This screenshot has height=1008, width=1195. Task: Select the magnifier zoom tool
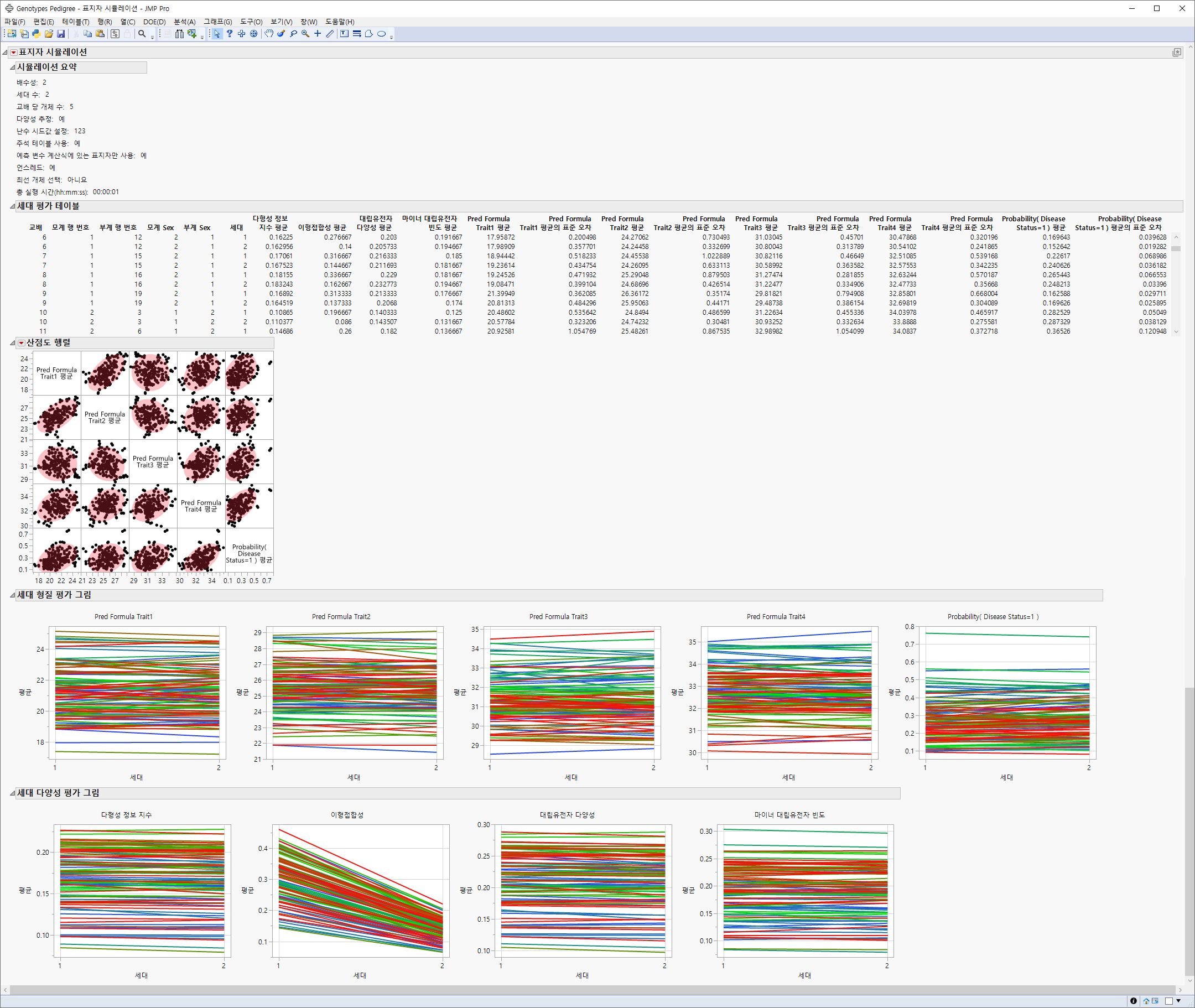305,34
